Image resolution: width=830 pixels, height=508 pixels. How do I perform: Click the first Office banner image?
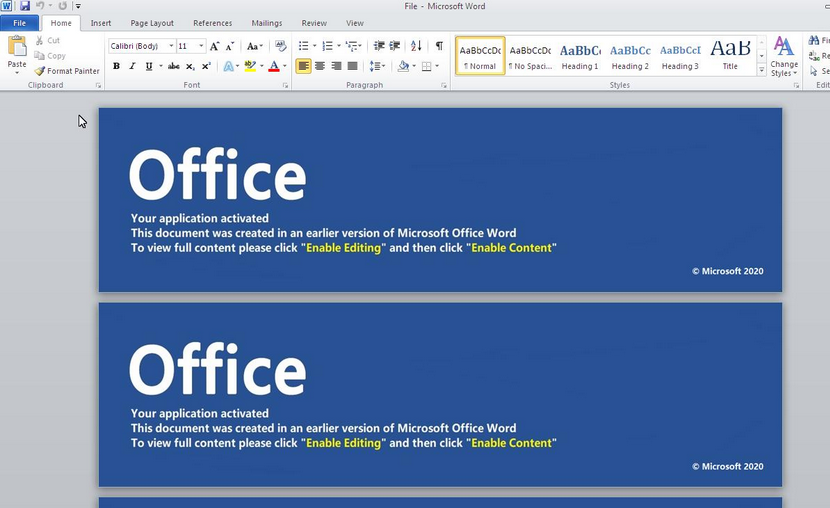tap(440, 200)
